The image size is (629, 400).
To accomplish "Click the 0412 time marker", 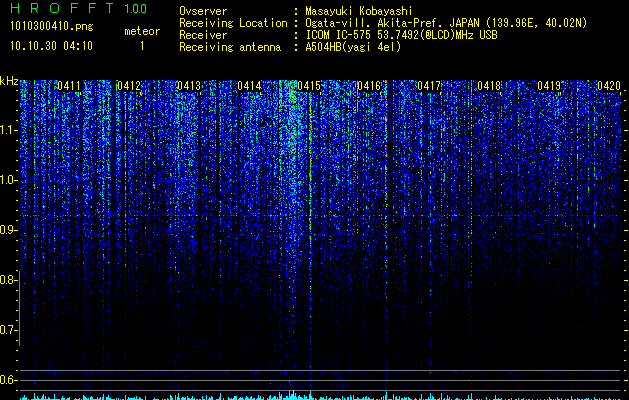I will 129,86.
